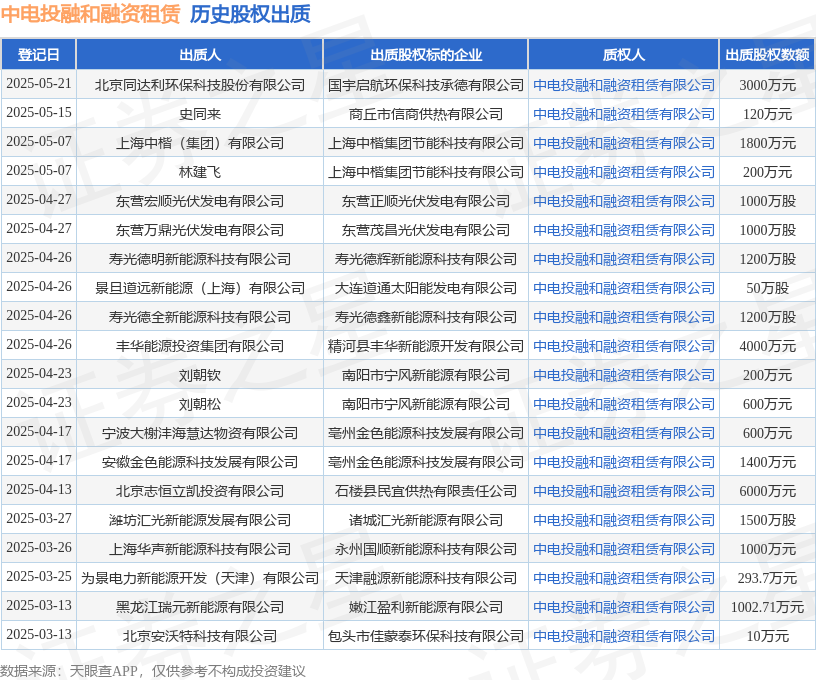Open pledgee link in 2025-05-21 row
Screen dimensions: 816x680
coord(623,85)
